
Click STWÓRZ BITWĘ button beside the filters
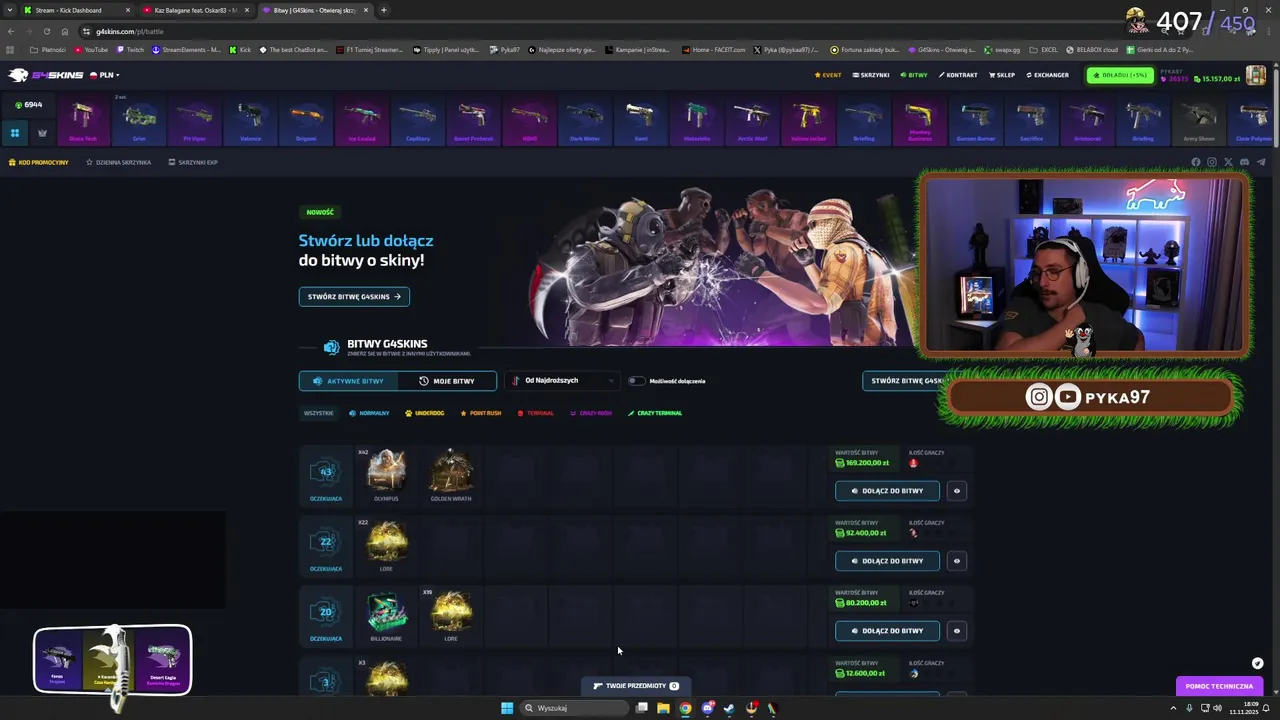(904, 381)
